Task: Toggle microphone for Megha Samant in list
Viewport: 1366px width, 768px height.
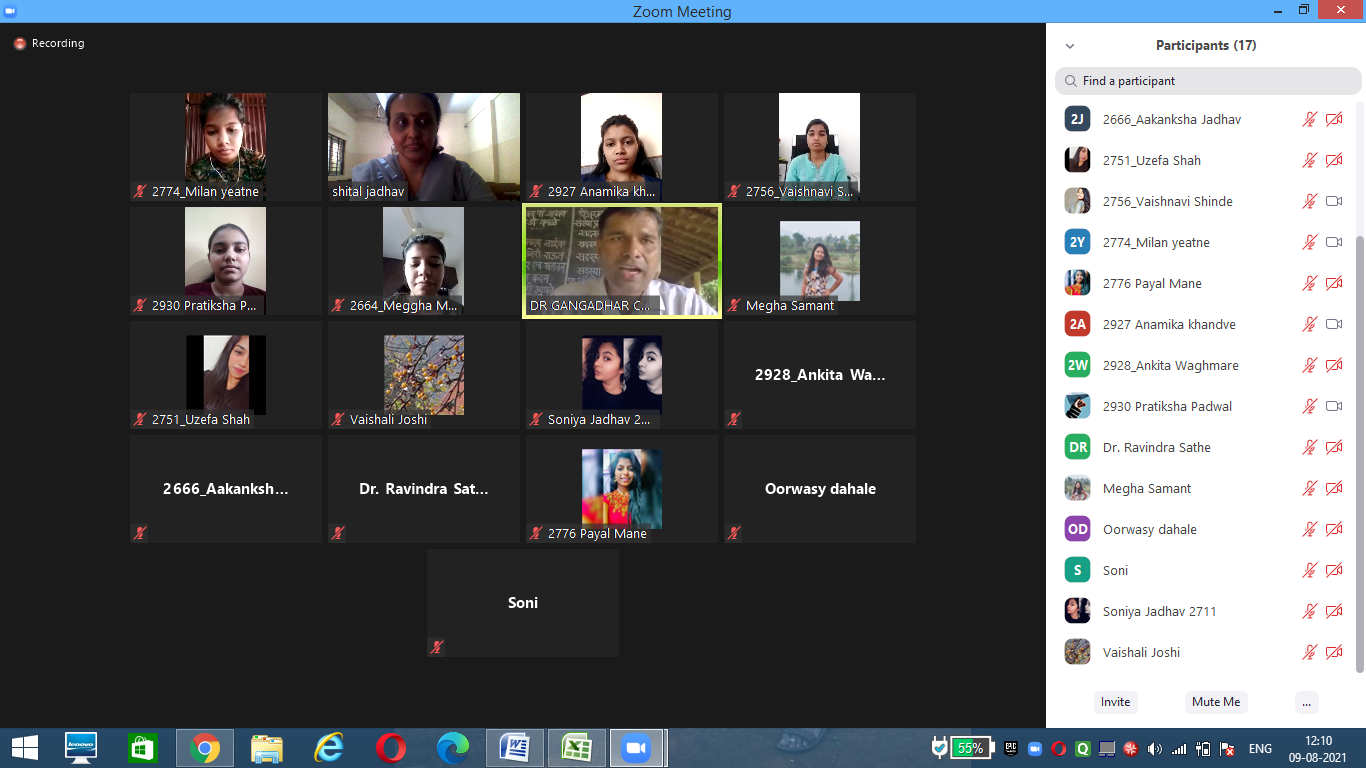Action: click(1309, 488)
